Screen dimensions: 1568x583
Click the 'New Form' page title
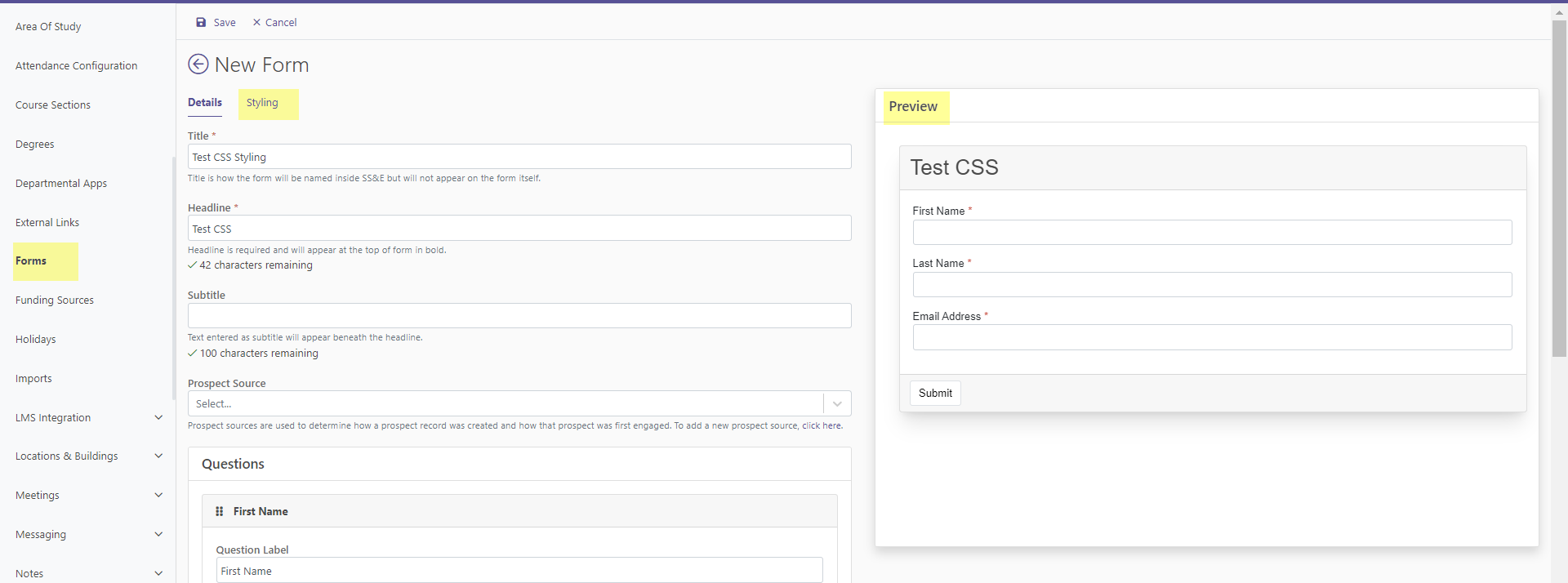(x=261, y=65)
